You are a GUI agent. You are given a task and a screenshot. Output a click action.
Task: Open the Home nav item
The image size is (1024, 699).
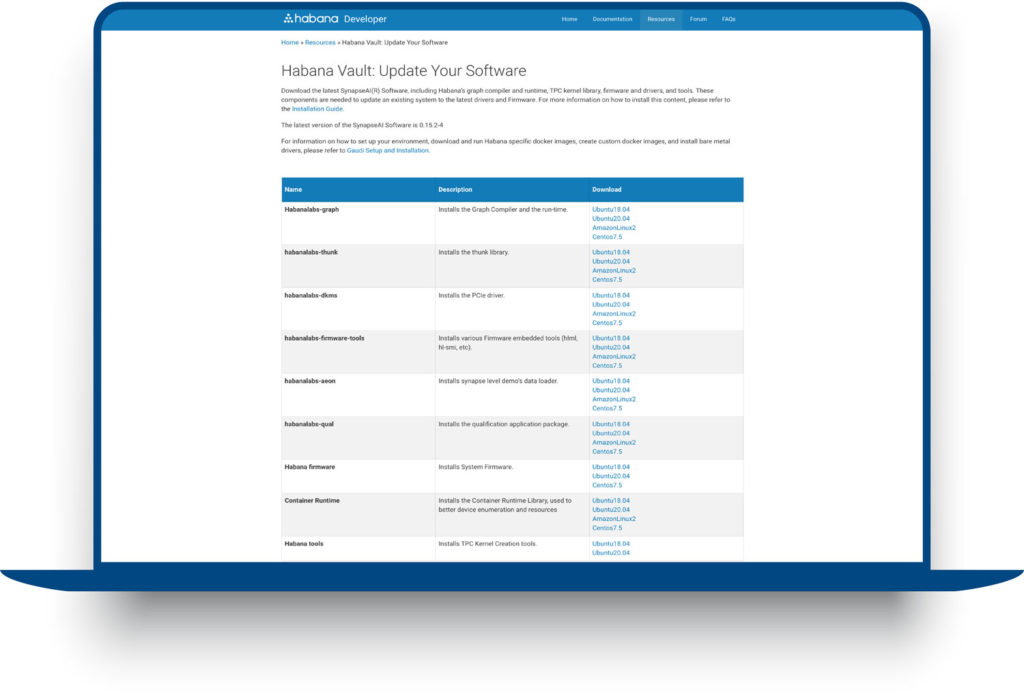pyautogui.click(x=569, y=19)
